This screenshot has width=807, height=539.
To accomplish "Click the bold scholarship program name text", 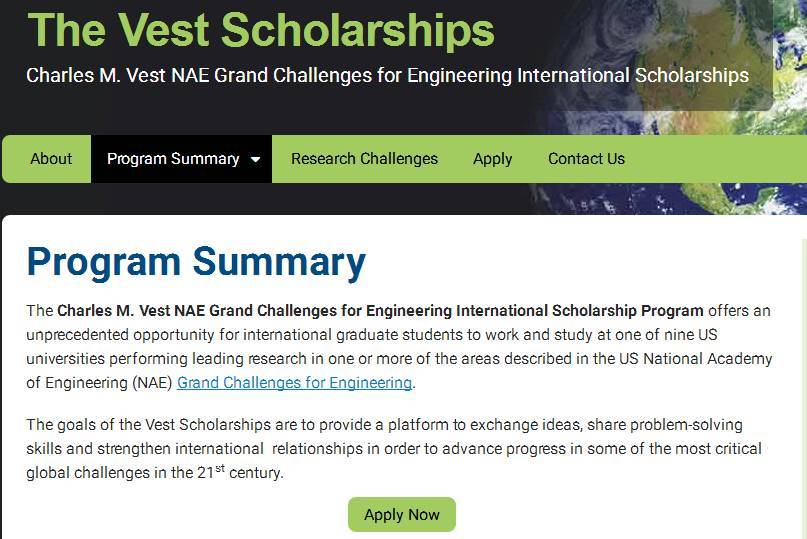I will click(380, 311).
